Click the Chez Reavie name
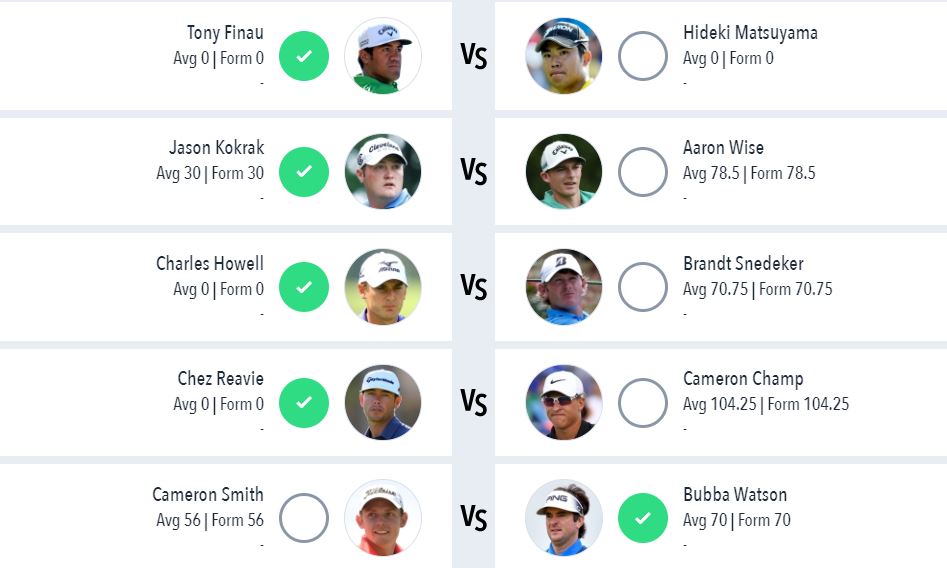The width and height of the screenshot is (947, 568). pos(220,378)
